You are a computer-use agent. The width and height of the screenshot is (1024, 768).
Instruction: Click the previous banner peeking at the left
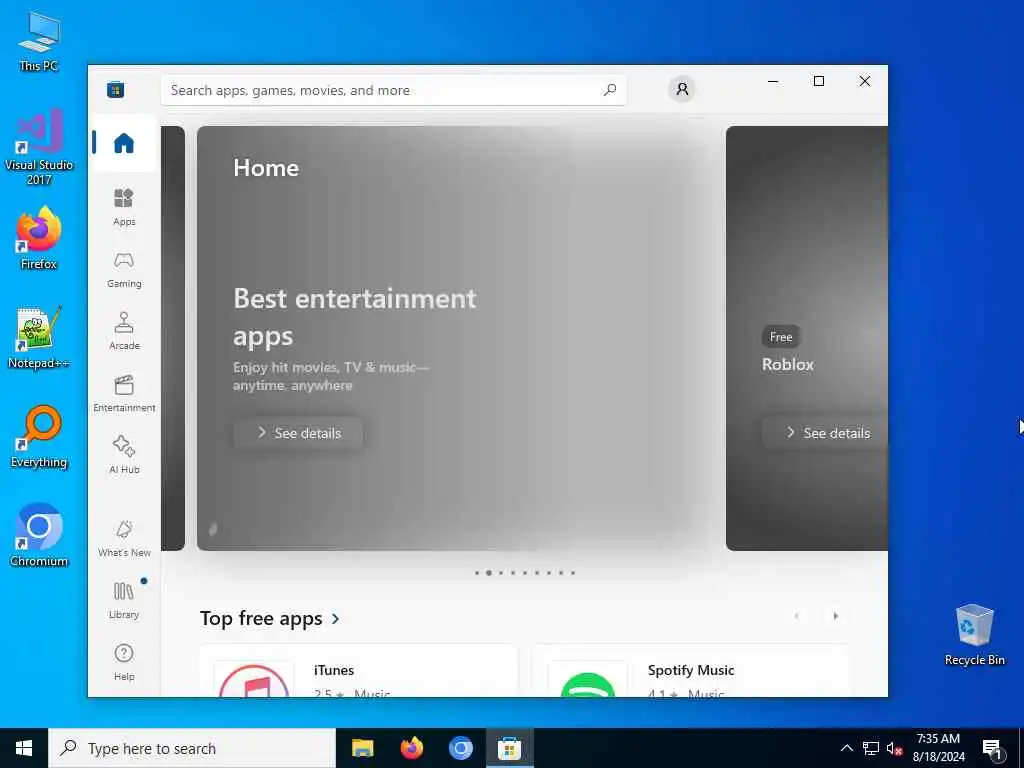pyautogui.click(x=173, y=338)
